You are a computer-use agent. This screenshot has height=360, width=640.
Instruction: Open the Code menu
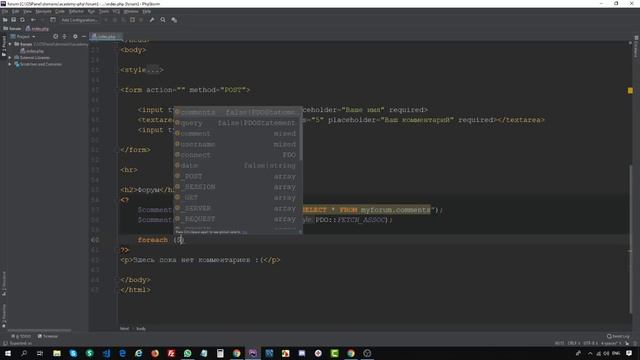click(x=60, y=11)
